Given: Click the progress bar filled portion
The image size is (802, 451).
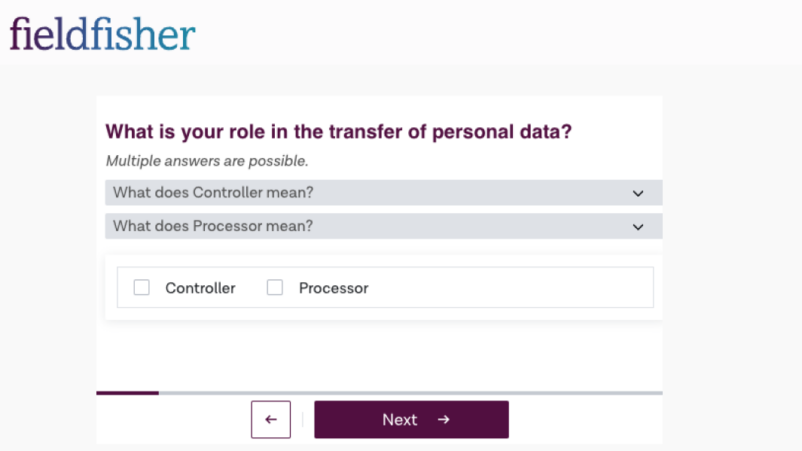Looking at the screenshot, I should coord(127,393).
